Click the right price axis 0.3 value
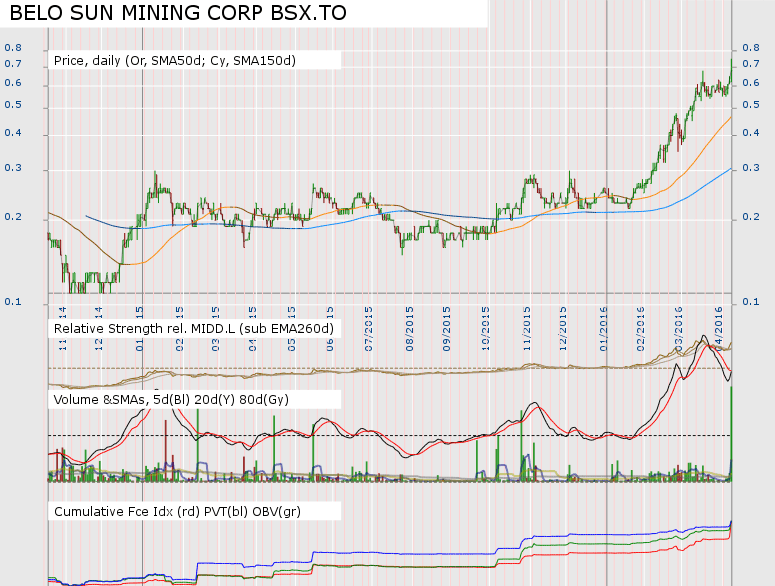The height and width of the screenshot is (586, 775). 751,168
